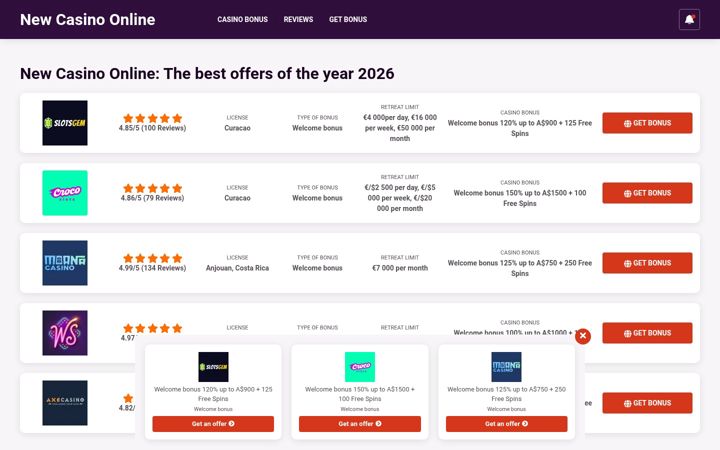Close the popup offers overlay

[583, 336]
